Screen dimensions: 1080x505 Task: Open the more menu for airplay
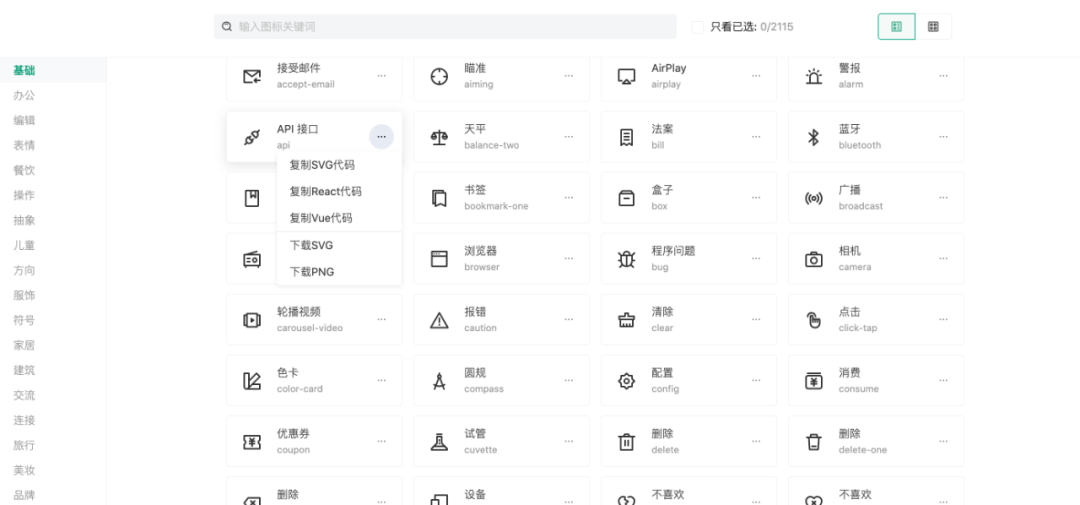756,76
